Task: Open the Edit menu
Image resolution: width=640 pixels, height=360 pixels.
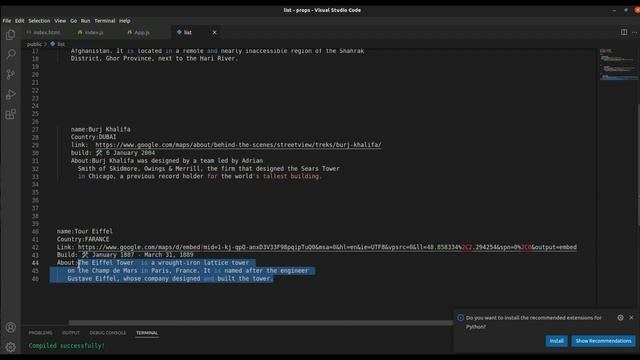Action: (x=20, y=21)
